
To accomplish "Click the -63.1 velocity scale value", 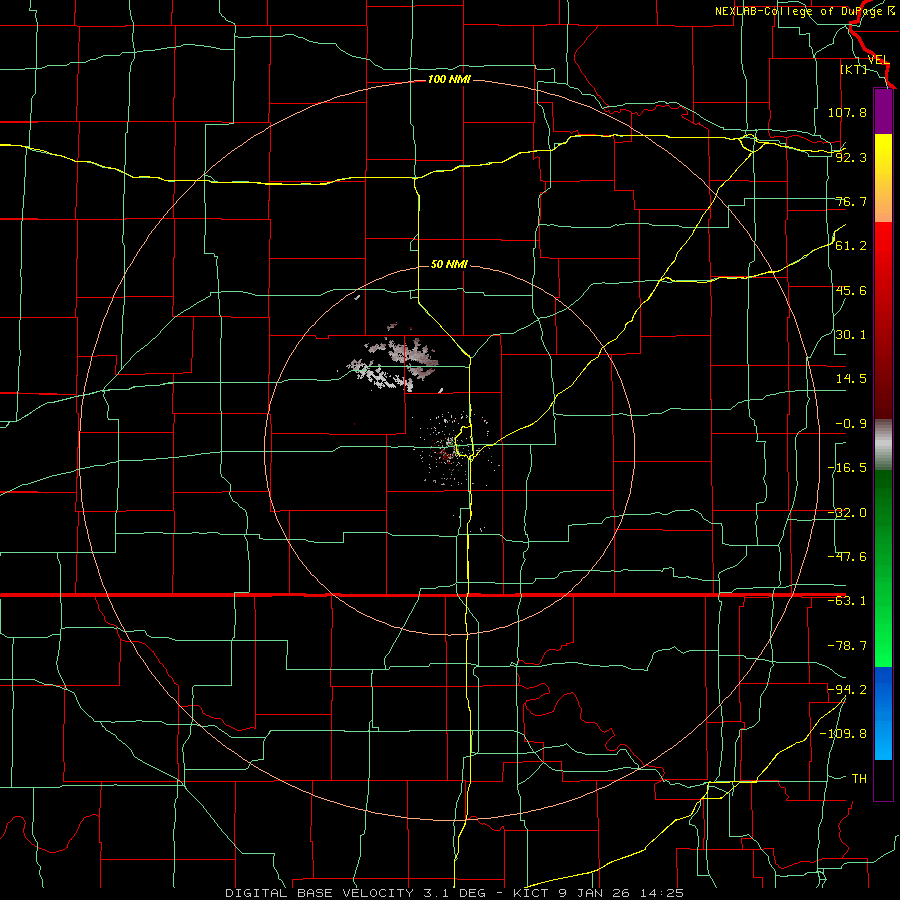I will 847,601.
